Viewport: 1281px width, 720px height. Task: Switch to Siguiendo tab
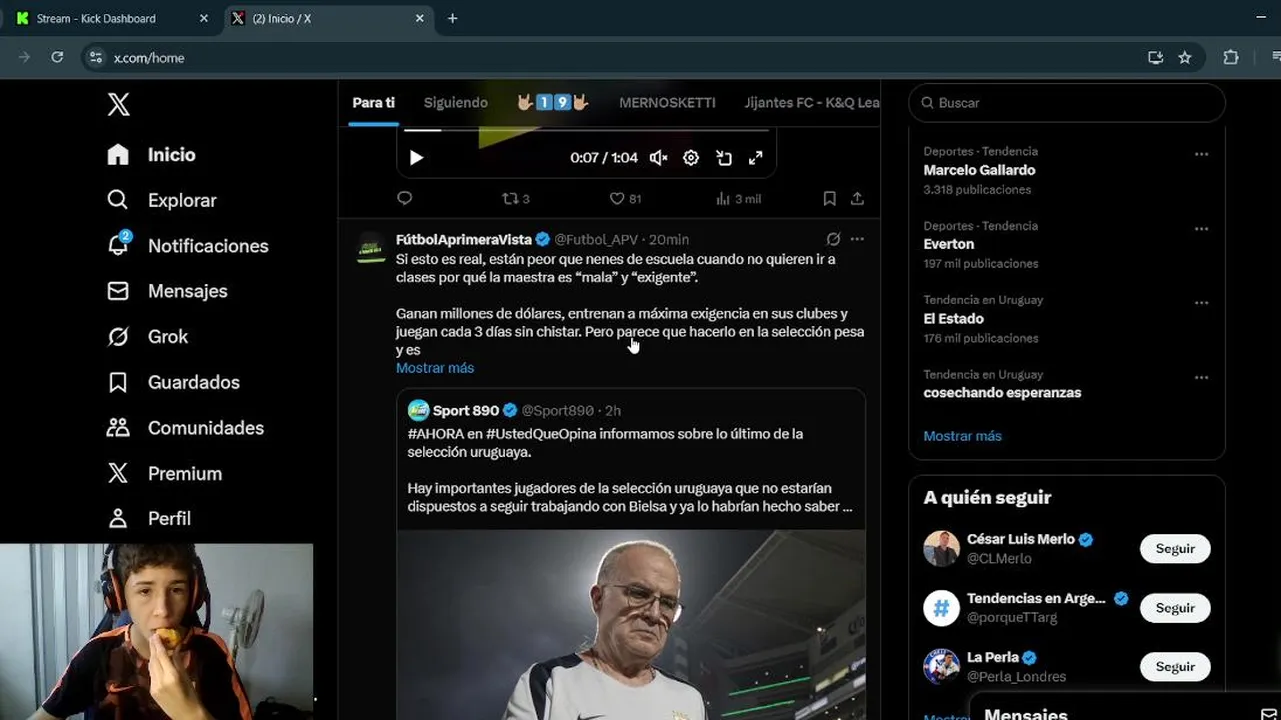click(456, 103)
